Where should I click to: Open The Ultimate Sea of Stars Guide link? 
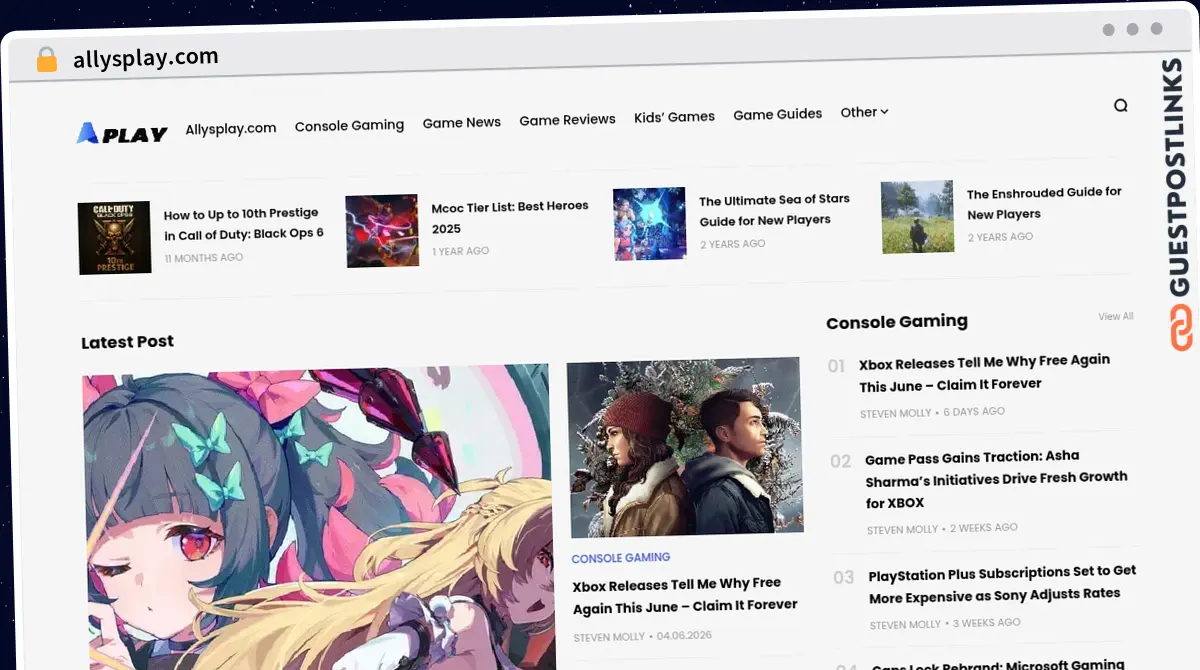(x=775, y=210)
